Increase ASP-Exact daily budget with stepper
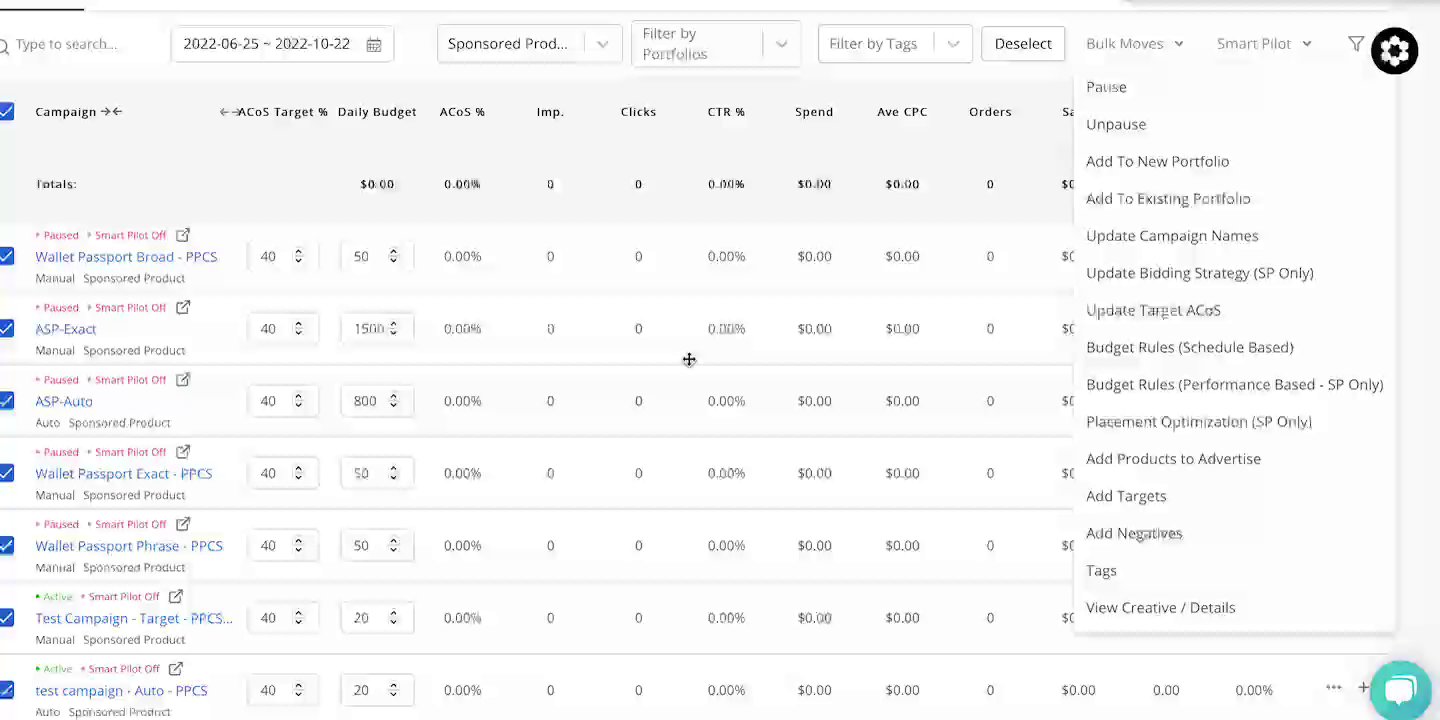The width and height of the screenshot is (1440, 720). [393, 324]
